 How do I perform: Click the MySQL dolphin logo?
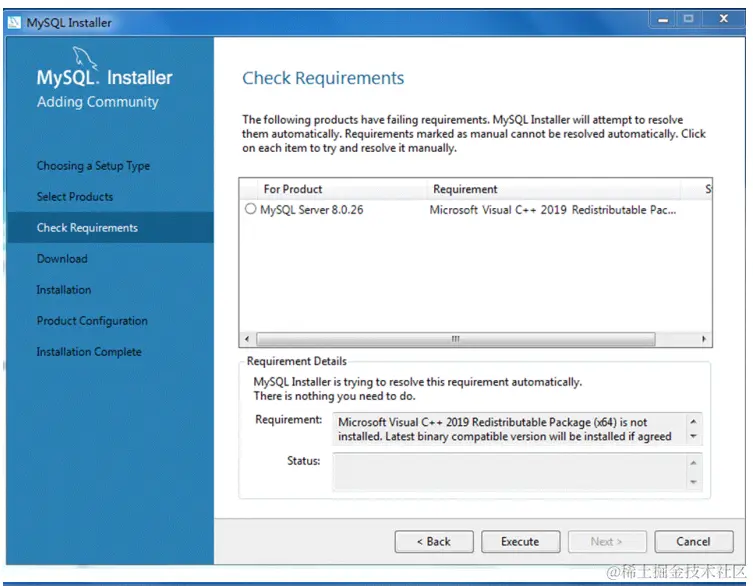85,58
